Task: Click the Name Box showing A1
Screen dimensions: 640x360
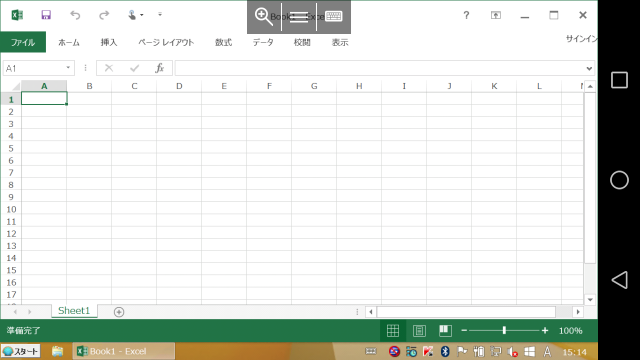Action: (33, 68)
